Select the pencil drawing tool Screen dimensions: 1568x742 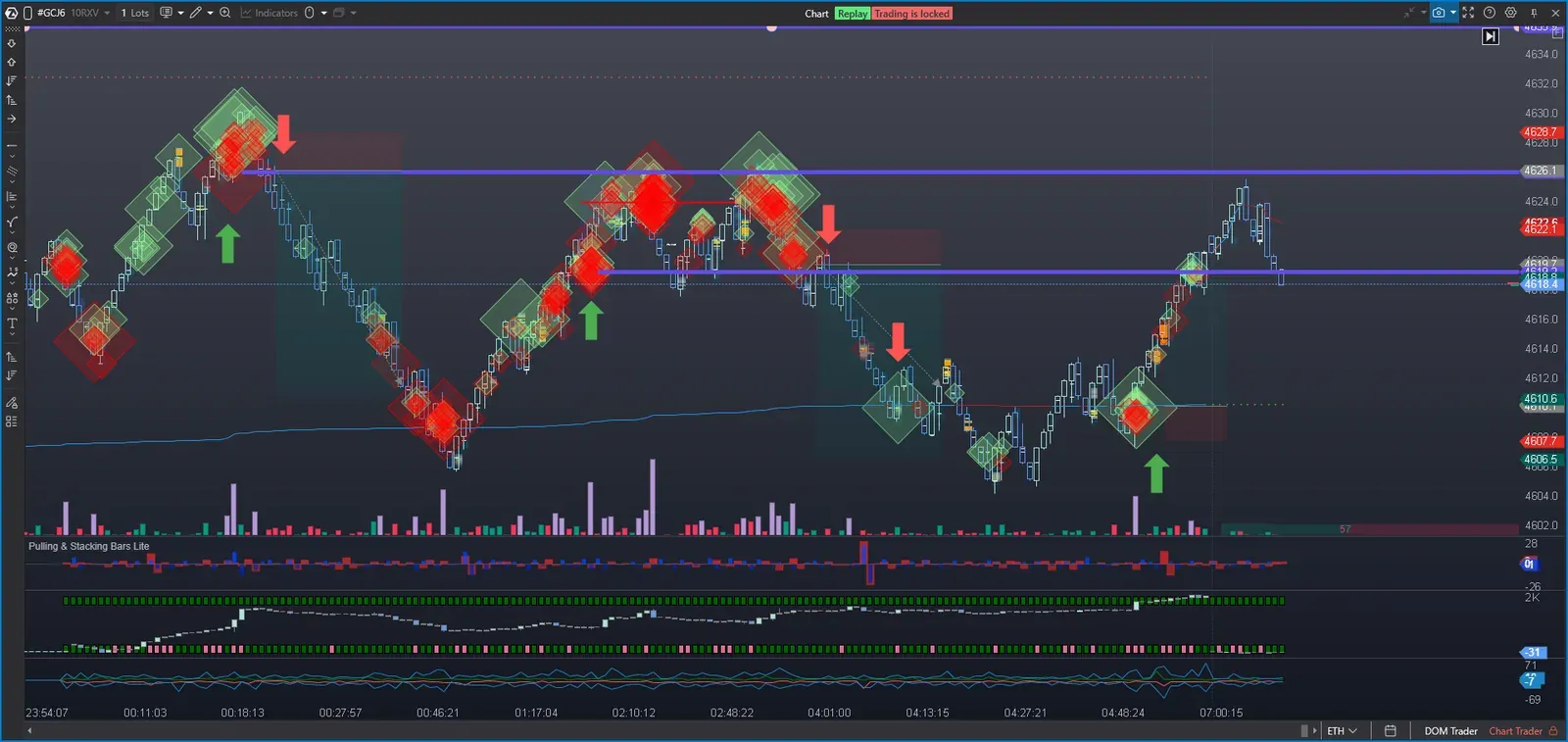click(x=196, y=13)
